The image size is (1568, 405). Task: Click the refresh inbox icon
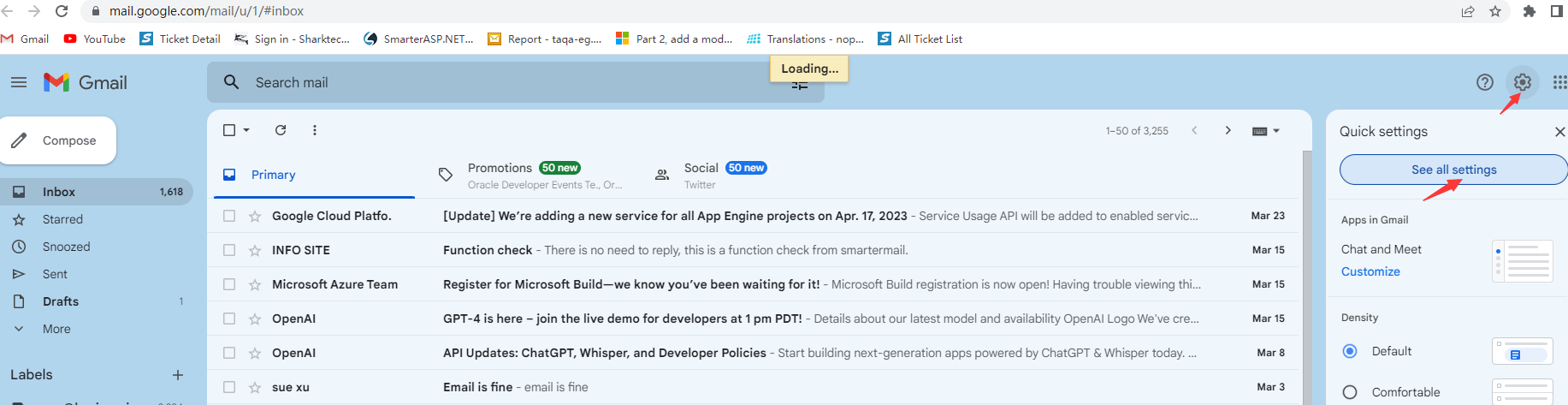(281, 130)
